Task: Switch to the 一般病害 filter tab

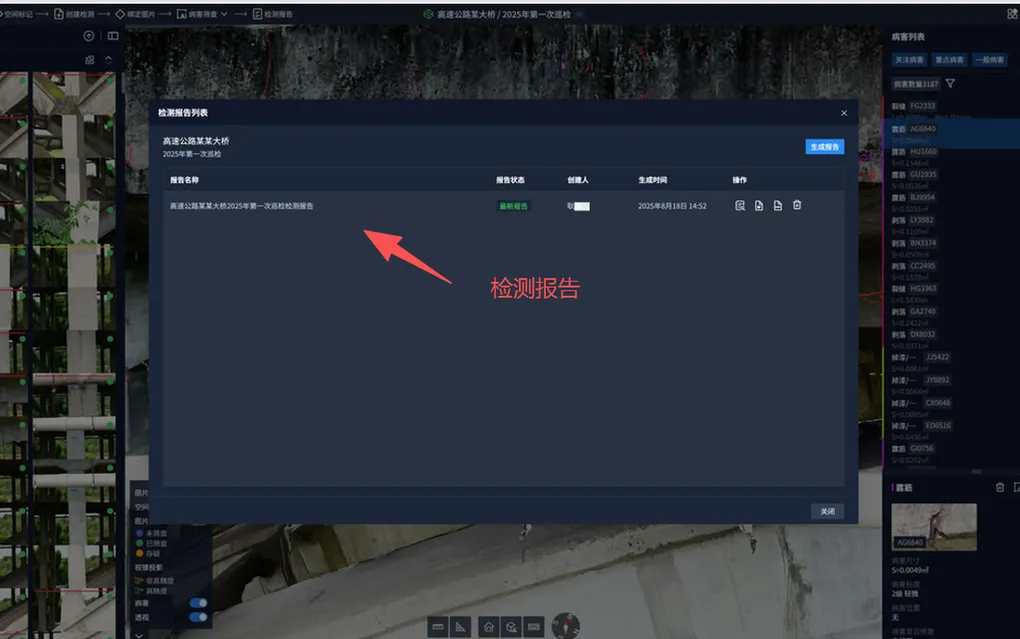Action: point(989,60)
